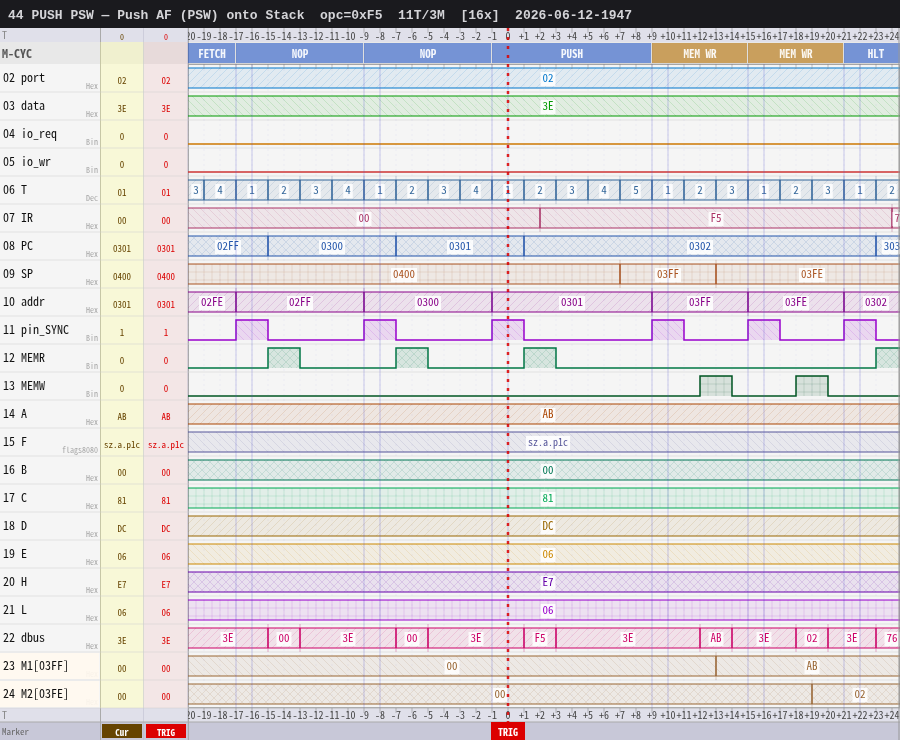Select the '02 port' signal row
Screen dimensions: 900x740
click(450, 78)
